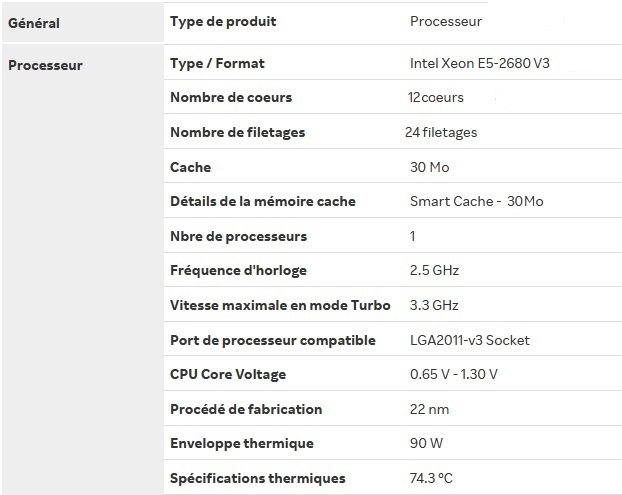Select the '24 filetages' value
The width and height of the screenshot is (622, 495).
point(441,132)
